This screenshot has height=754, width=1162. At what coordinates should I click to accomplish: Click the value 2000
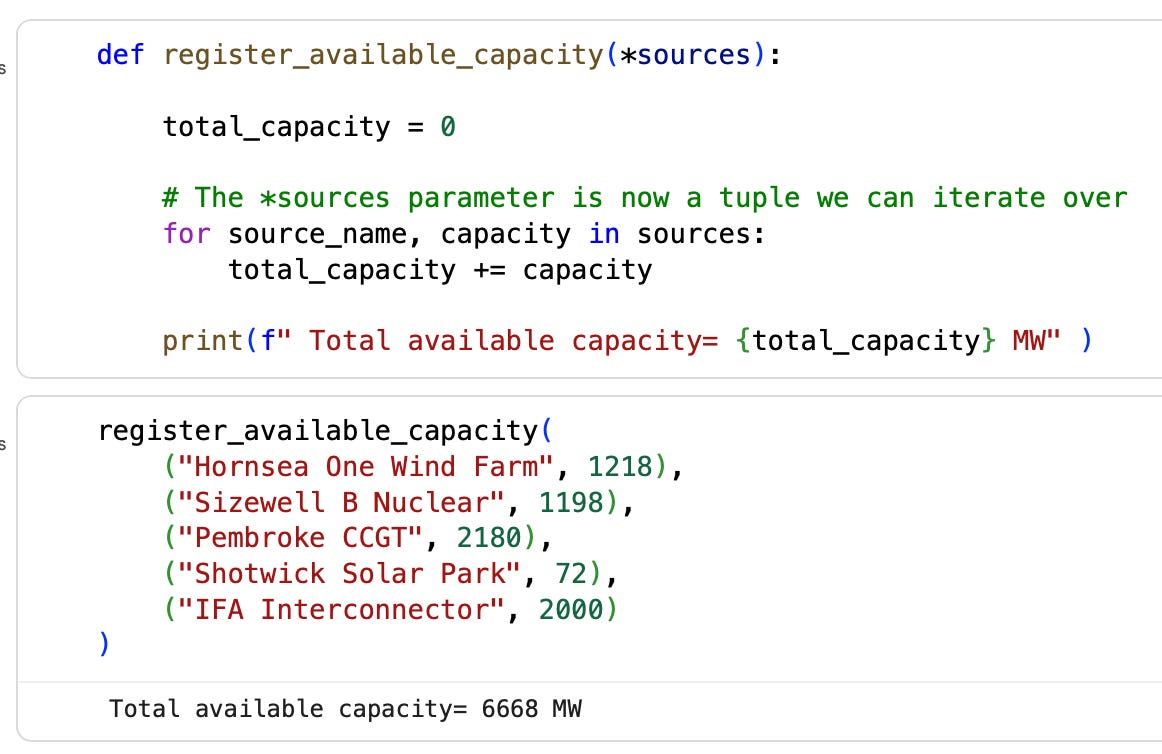[571, 609]
